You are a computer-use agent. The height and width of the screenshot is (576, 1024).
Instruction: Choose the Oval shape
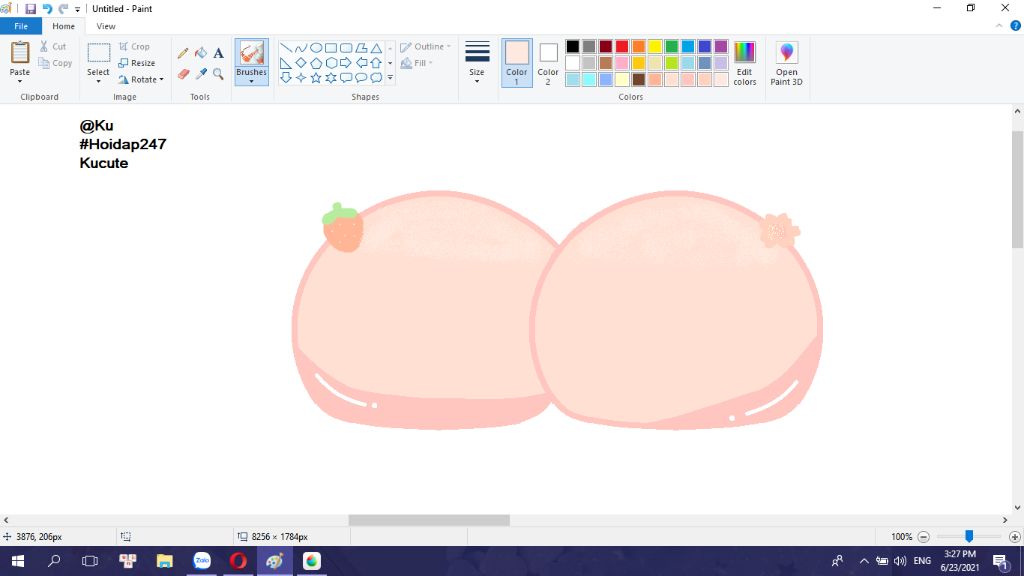click(x=315, y=48)
